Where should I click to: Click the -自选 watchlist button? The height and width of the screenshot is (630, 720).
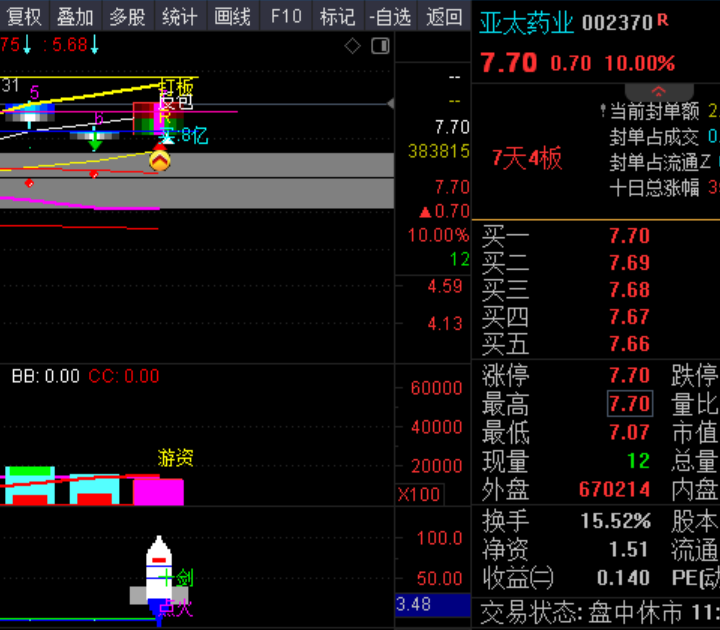point(391,17)
